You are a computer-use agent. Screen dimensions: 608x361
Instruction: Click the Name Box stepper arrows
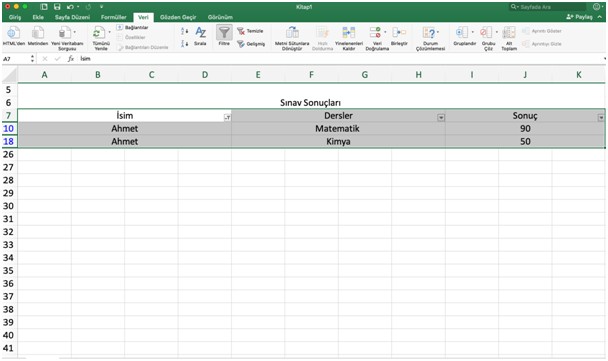(x=32, y=59)
